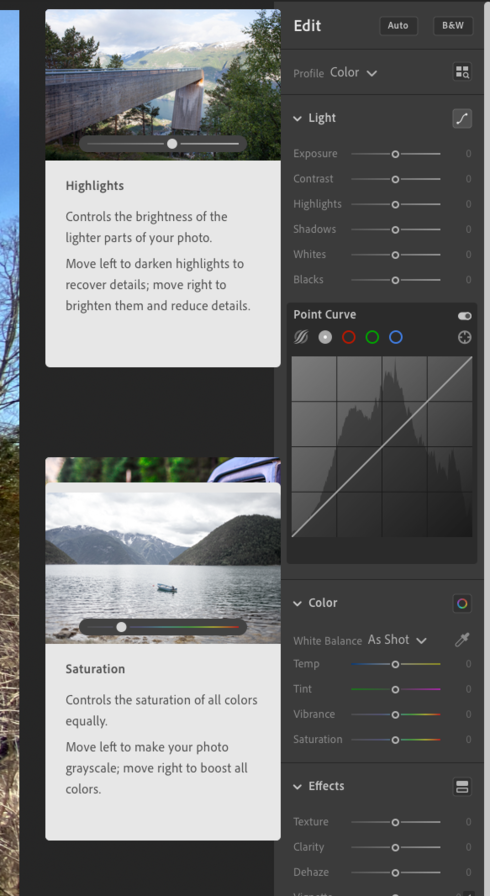Image resolution: width=490 pixels, height=896 pixels.
Task: Open the color mixer wheel icon
Action: pos(462,603)
